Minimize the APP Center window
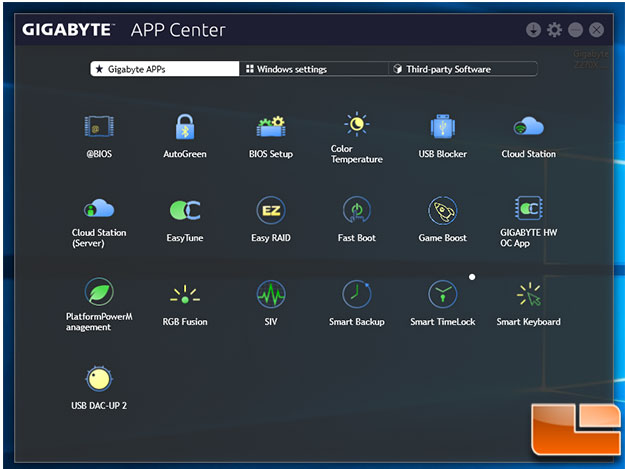Screen dimensions: 625x469 [576, 30]
